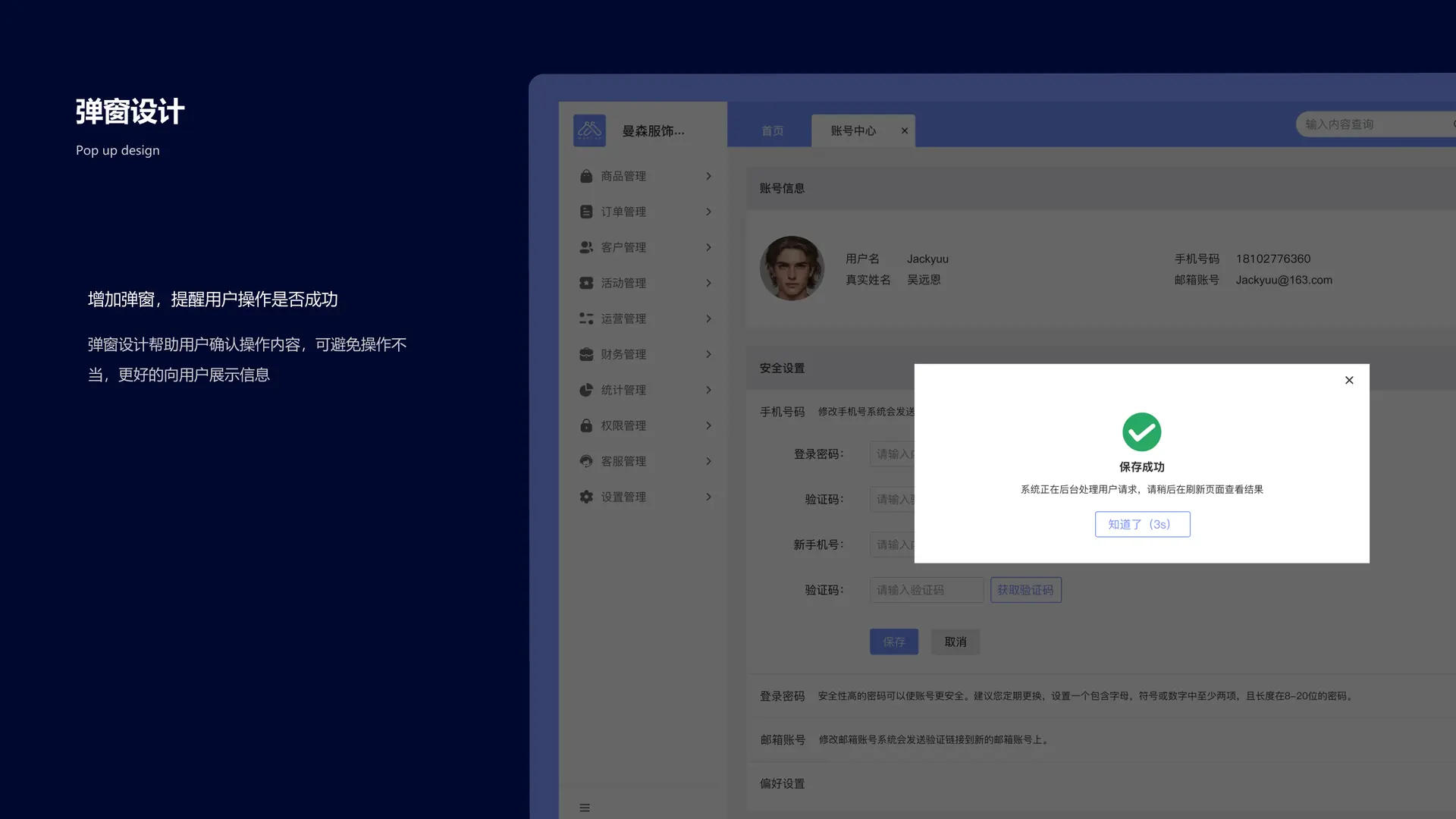
Task: Switch to the 首页 tab
Action: [x=772, y=130]
